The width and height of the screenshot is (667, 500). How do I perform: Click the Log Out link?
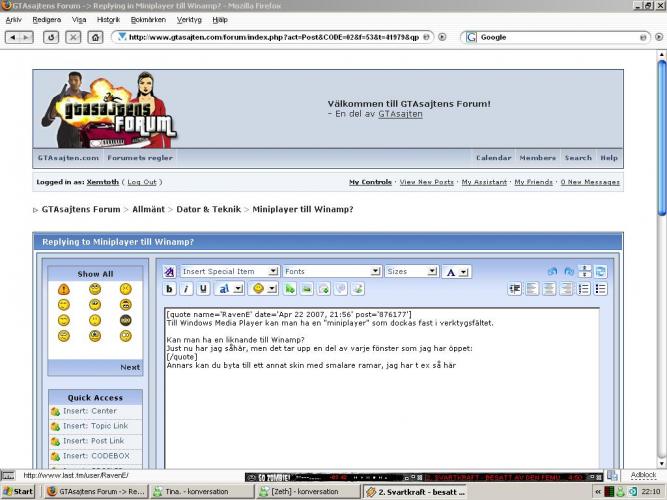coord(142,182)
